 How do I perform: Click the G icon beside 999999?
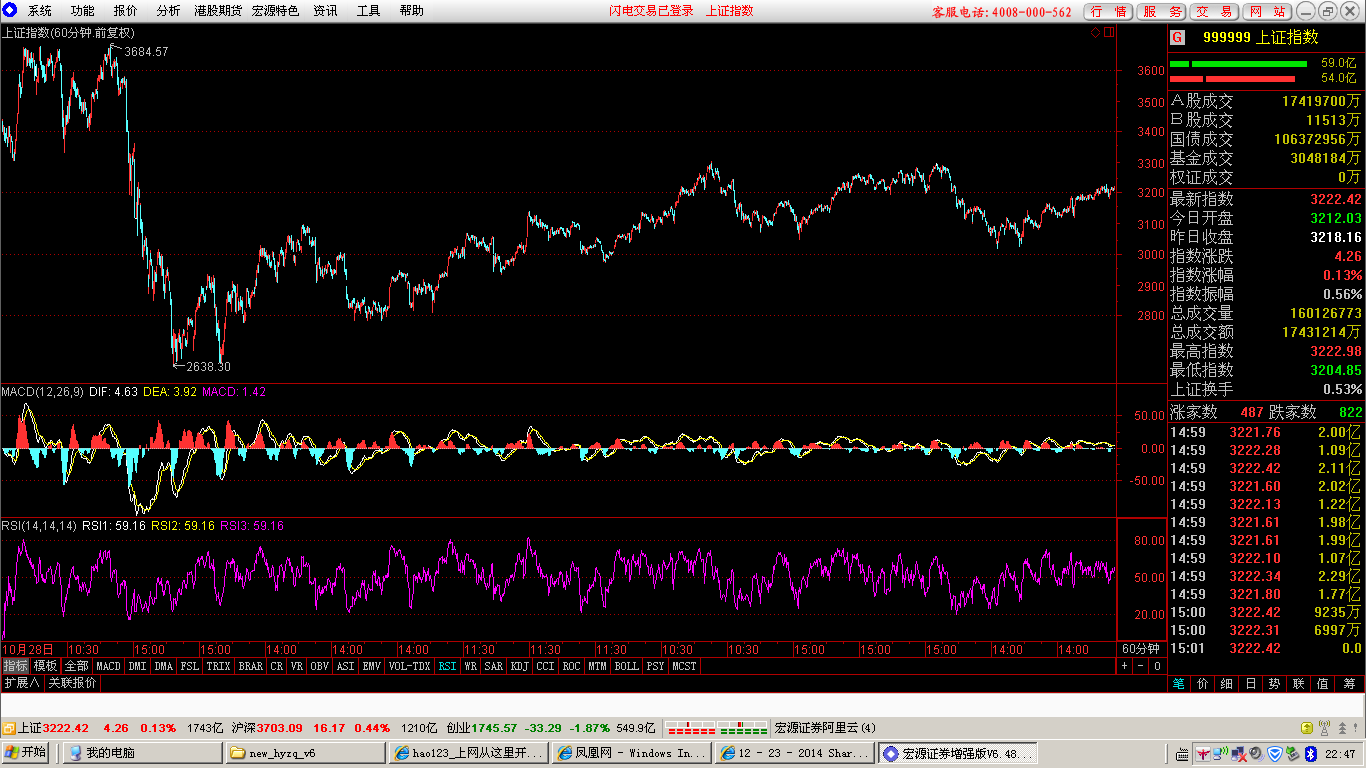[x=1177, y=37]
